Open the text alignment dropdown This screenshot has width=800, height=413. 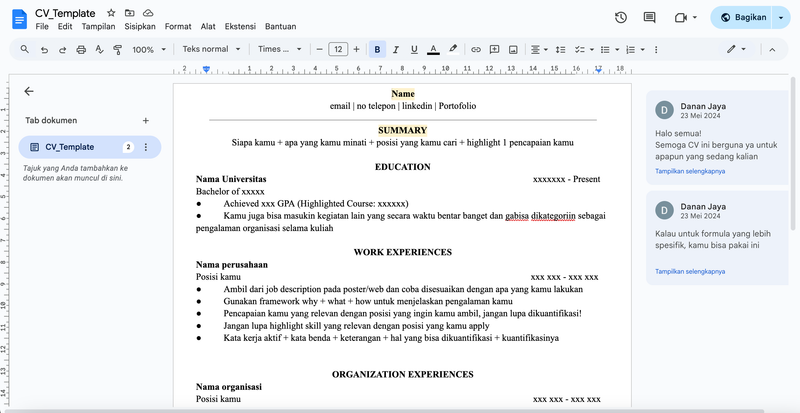[x=539, y=50]
